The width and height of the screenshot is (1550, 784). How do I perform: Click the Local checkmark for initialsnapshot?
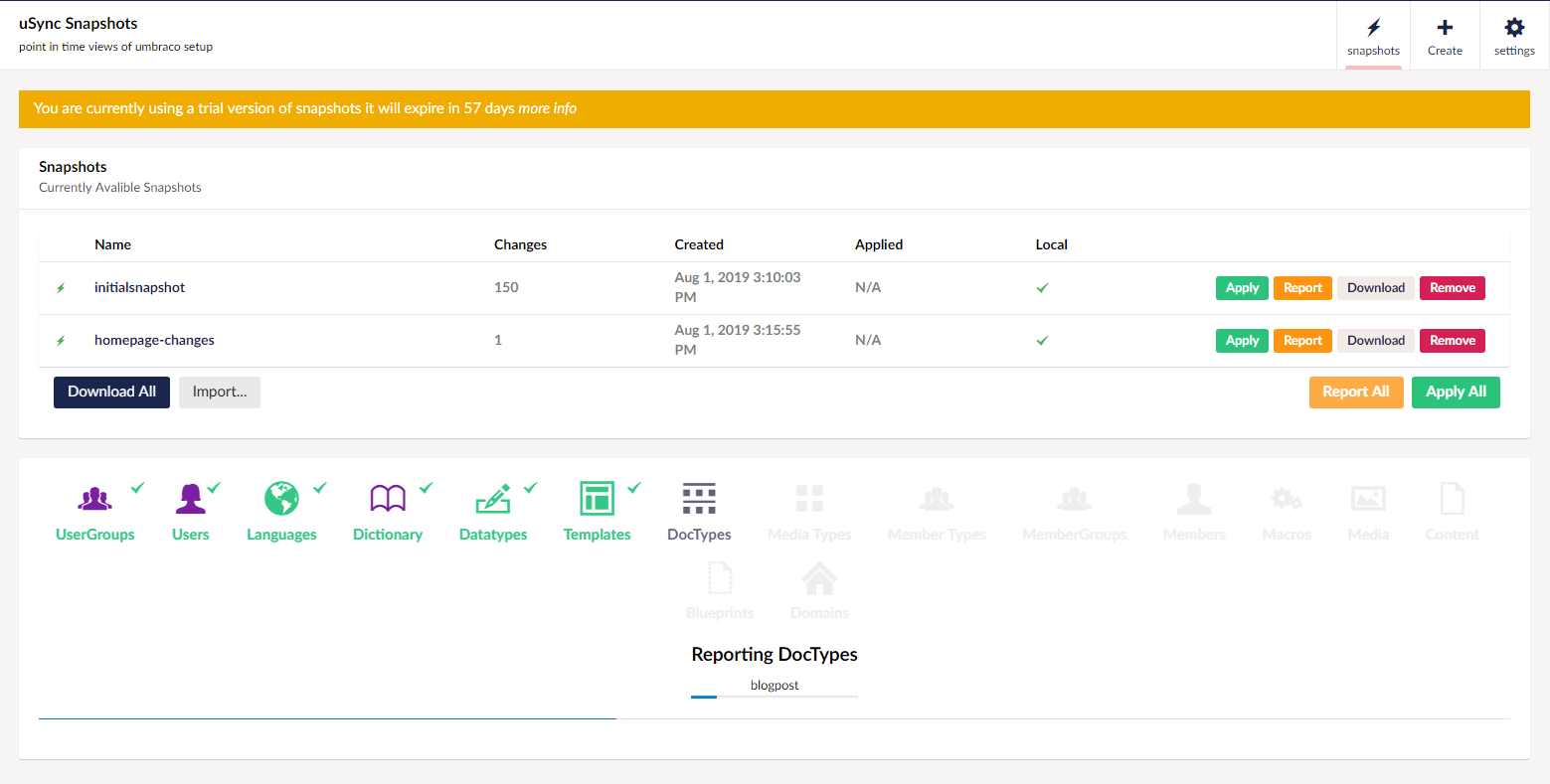coord(1042,288)
